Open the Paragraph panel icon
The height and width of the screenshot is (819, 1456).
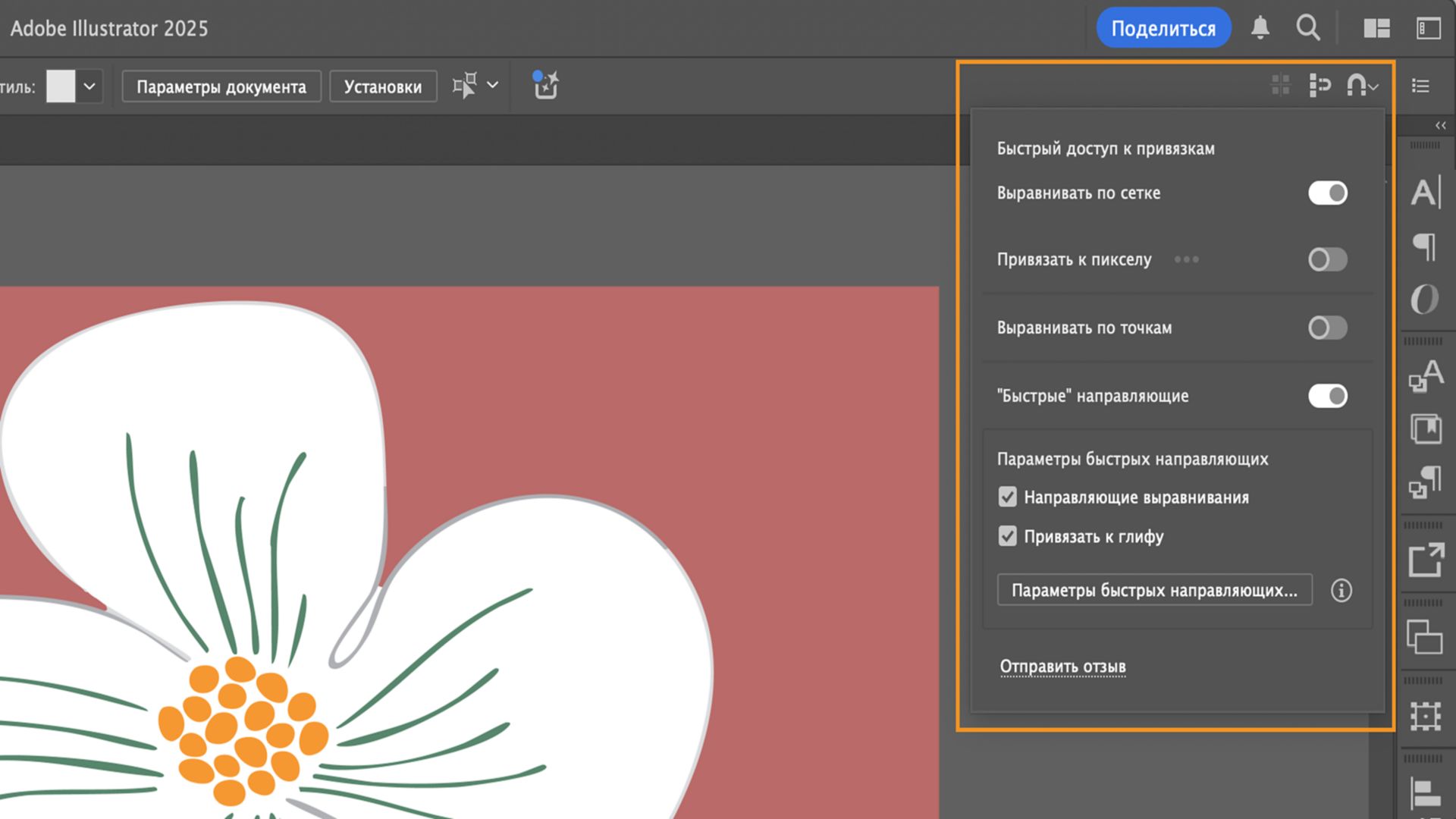pos(1425,246)
